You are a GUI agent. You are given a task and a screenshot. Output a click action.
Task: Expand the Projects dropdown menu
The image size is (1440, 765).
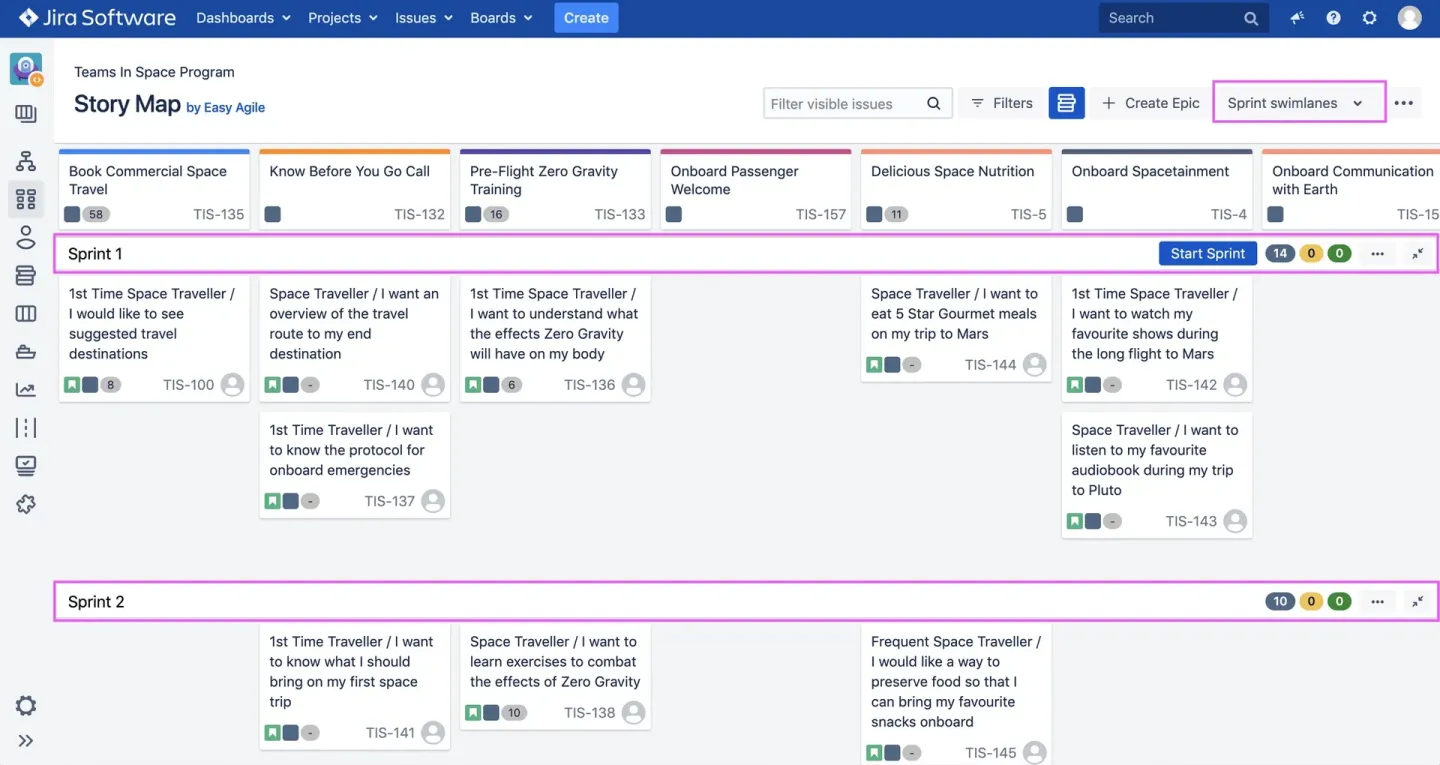coord(342,17)
